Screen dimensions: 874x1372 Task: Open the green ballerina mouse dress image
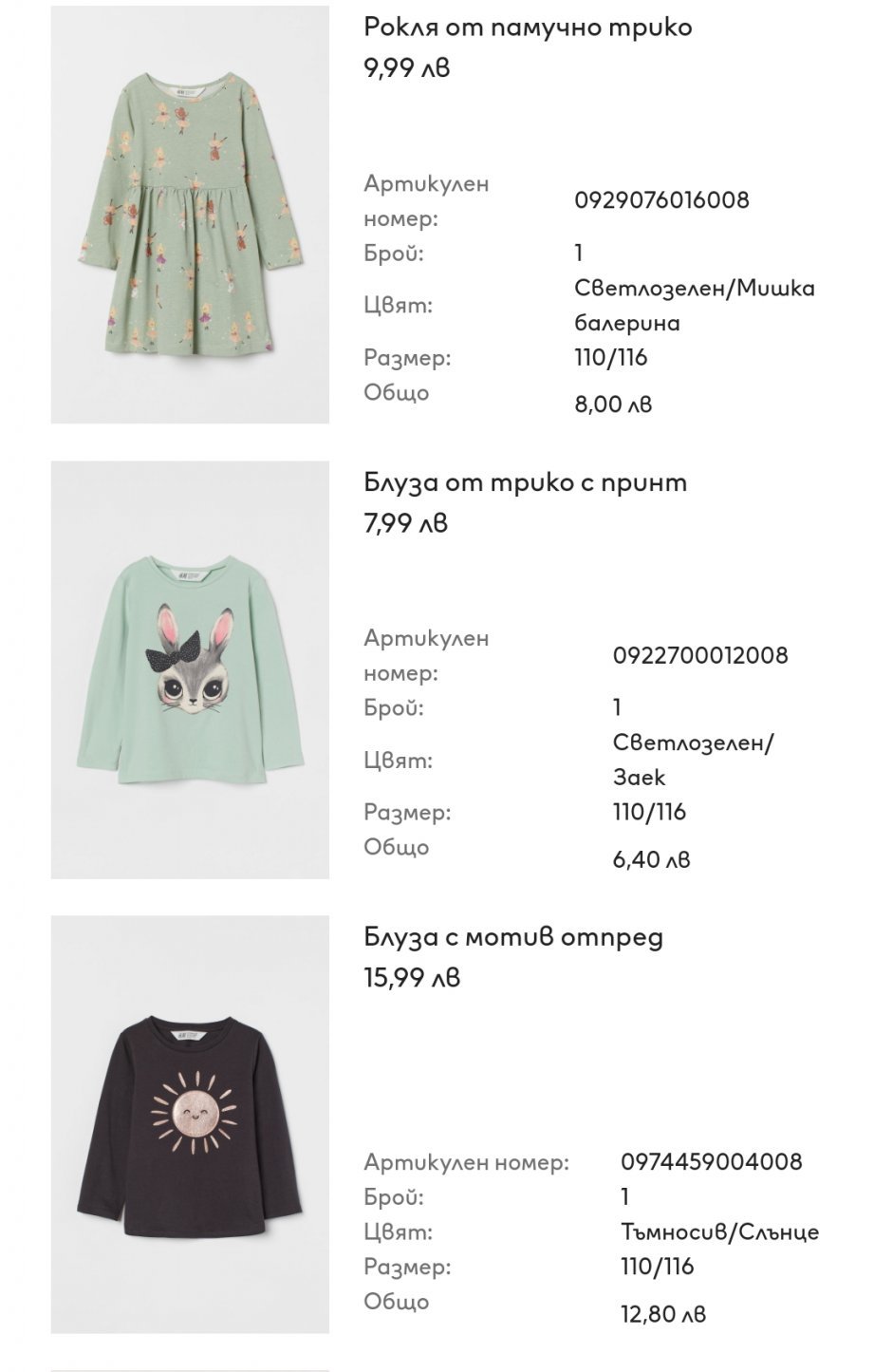click(190, 215)
